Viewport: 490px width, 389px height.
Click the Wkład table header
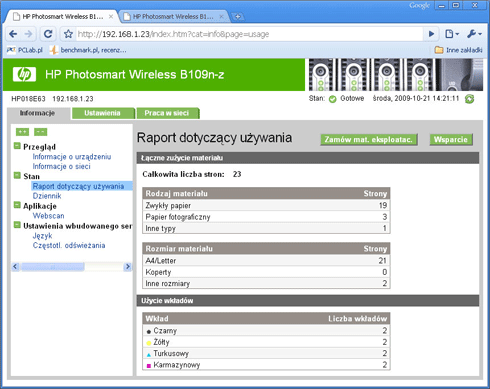pos(266,319)
